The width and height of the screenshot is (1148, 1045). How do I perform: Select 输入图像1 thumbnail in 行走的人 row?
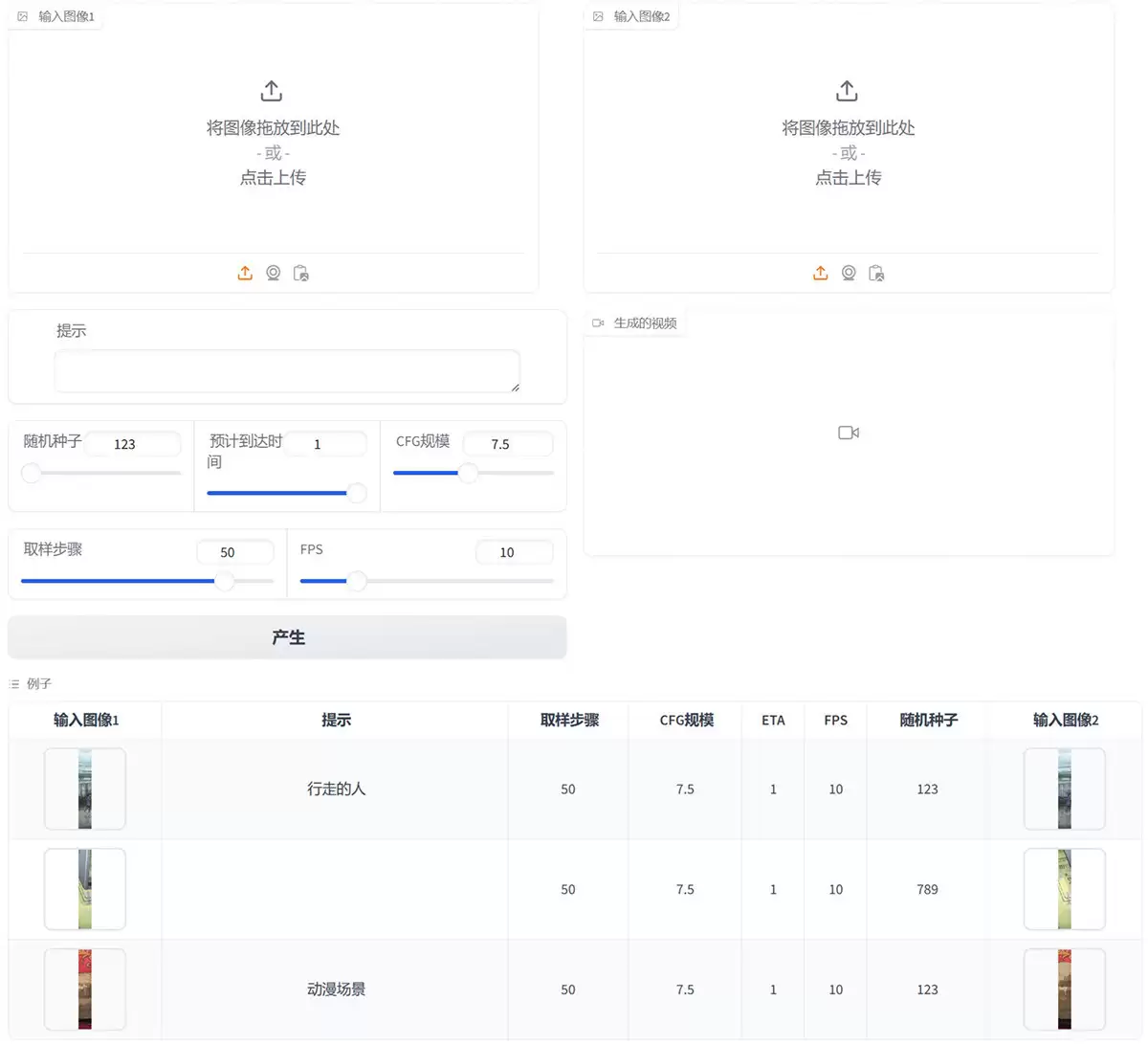85,789
